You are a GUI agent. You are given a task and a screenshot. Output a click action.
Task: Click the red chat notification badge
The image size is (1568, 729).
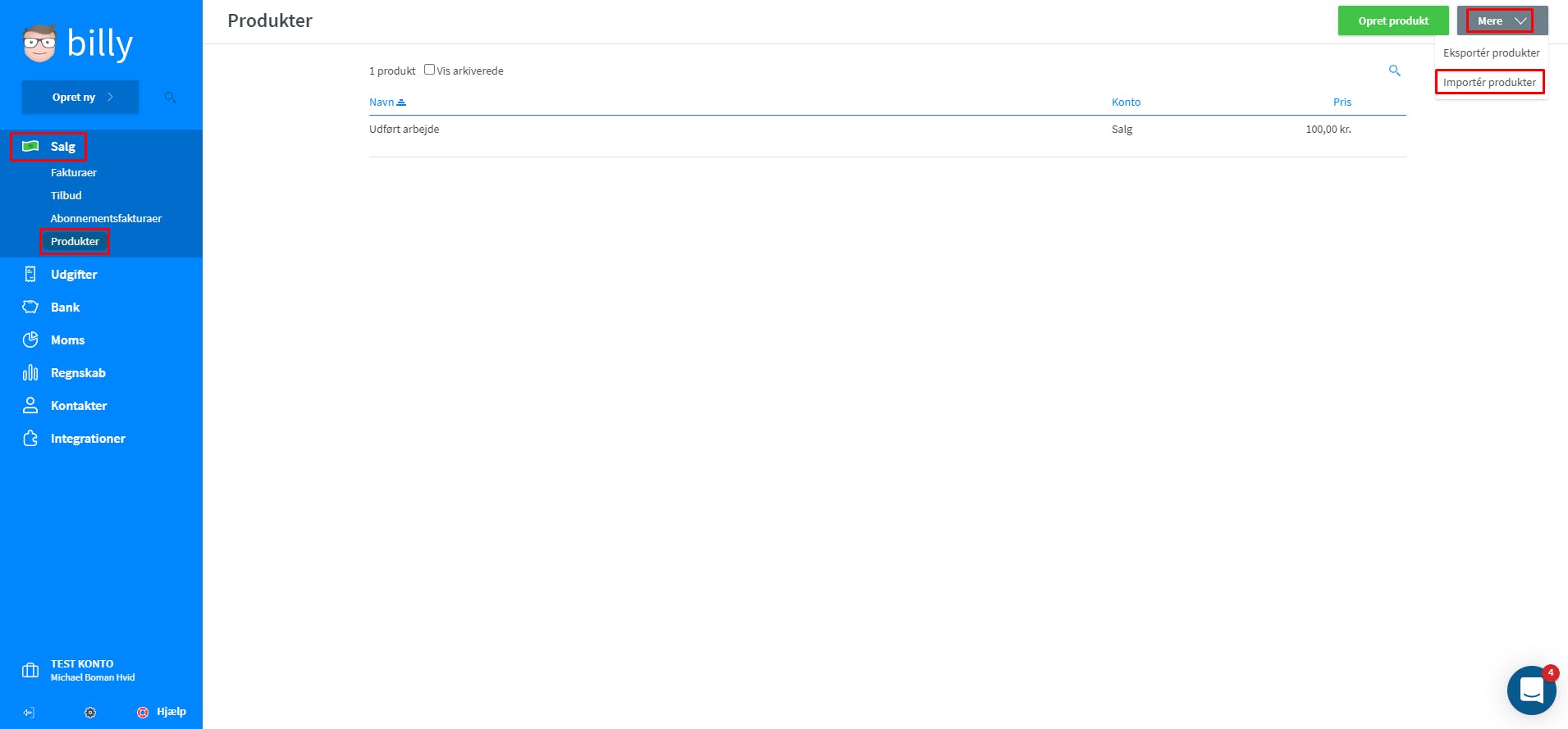click(x=1551, y=672)
